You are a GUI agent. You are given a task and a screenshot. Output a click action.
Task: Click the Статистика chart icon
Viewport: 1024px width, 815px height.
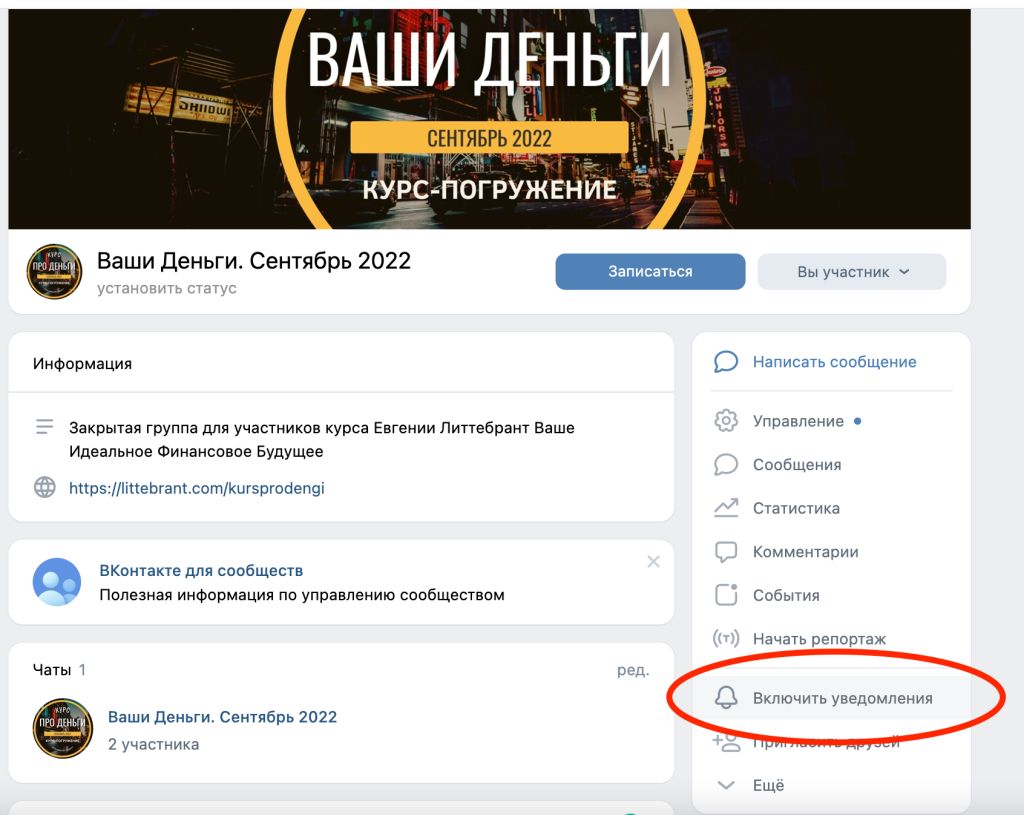pos(726,508)
